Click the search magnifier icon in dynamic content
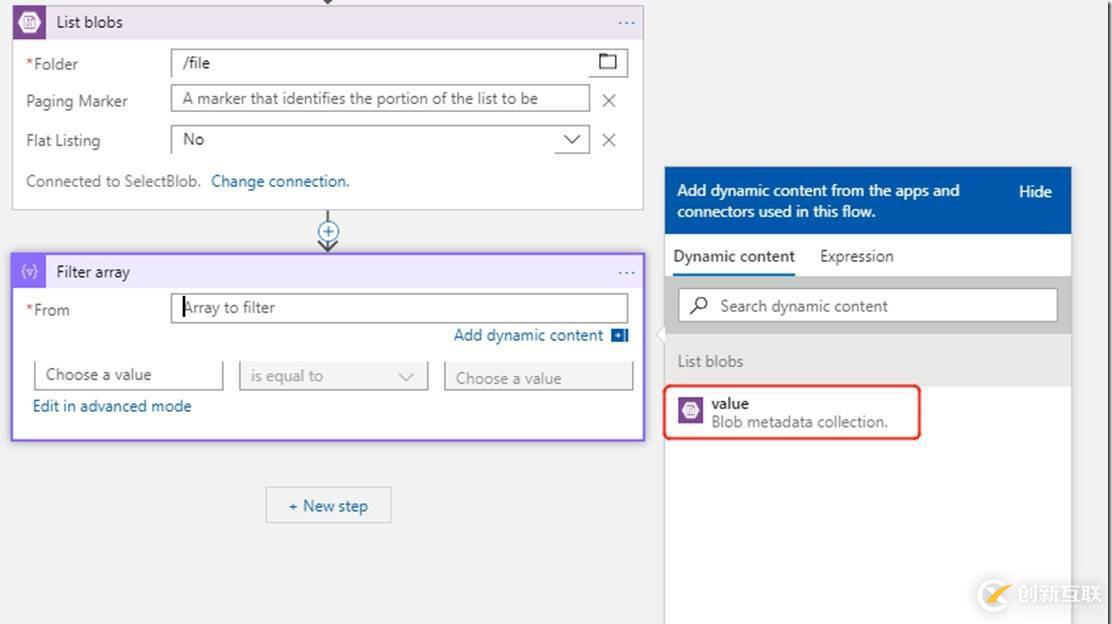 pyautogui.click(x=699, y=306)
